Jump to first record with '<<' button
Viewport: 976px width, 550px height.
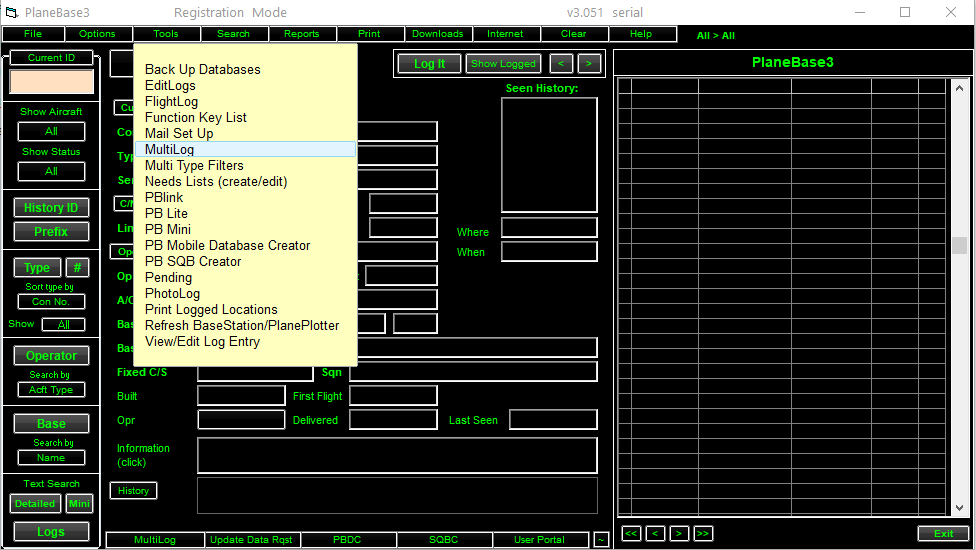631,533
